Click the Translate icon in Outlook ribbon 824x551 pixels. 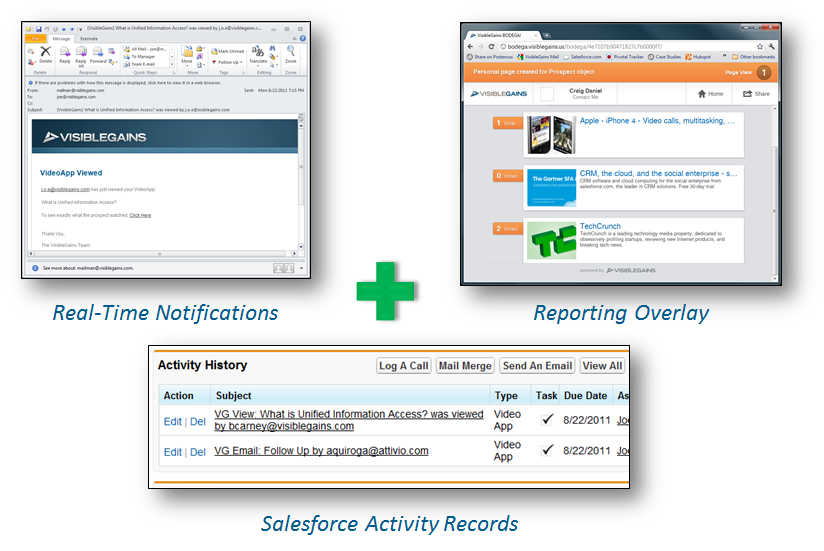[x=258, y=51]
